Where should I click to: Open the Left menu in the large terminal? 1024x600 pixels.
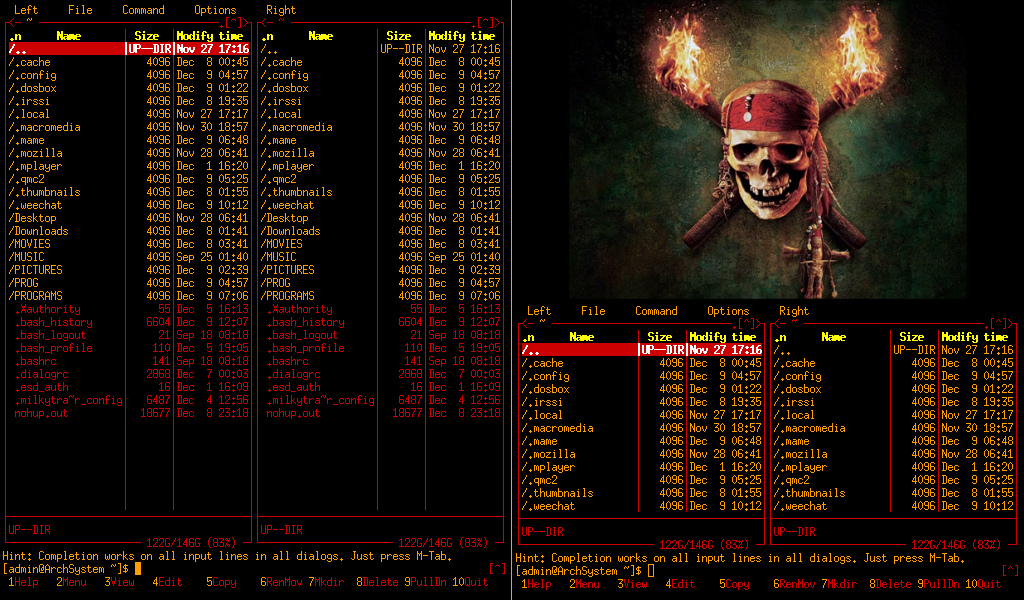[x=26, y=10]
